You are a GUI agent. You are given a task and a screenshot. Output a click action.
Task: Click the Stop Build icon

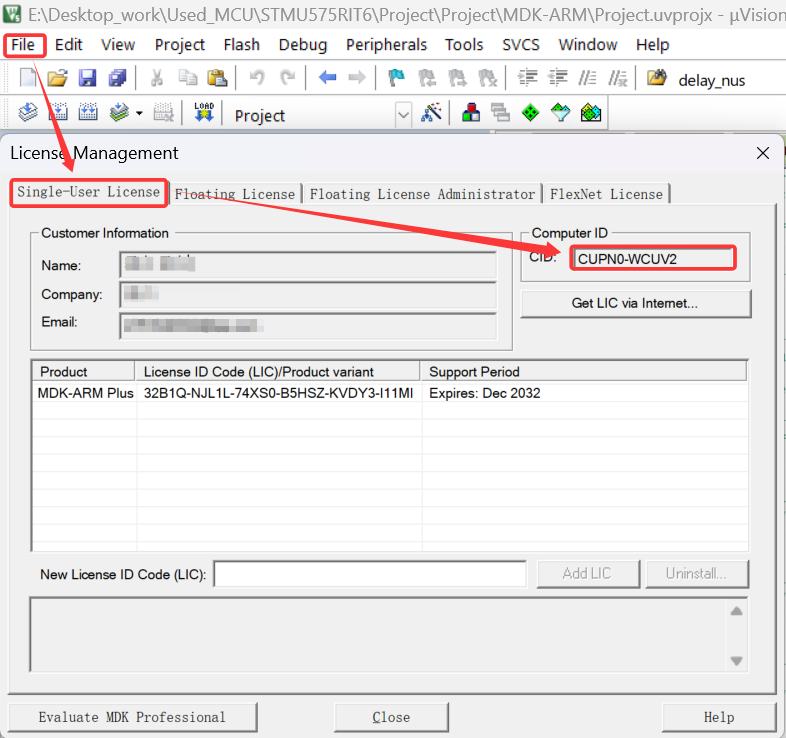pyautogui.click(x=163, y=112)
